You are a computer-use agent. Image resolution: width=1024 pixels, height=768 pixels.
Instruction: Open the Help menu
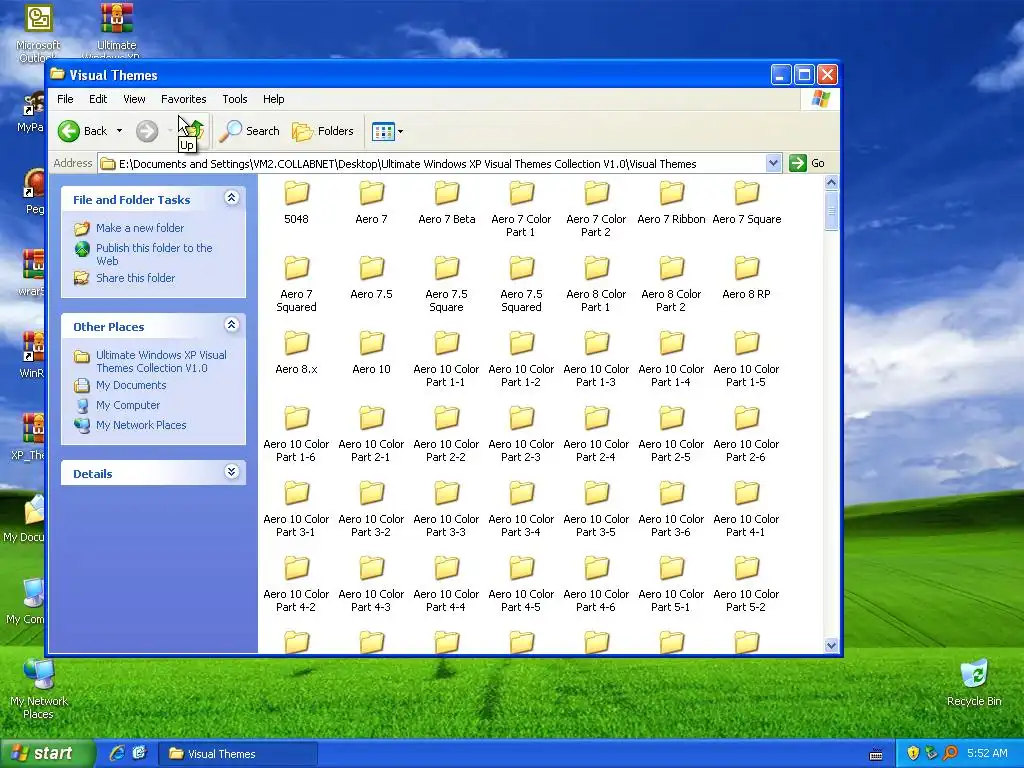pyautogui.click(x=274, y=99)
